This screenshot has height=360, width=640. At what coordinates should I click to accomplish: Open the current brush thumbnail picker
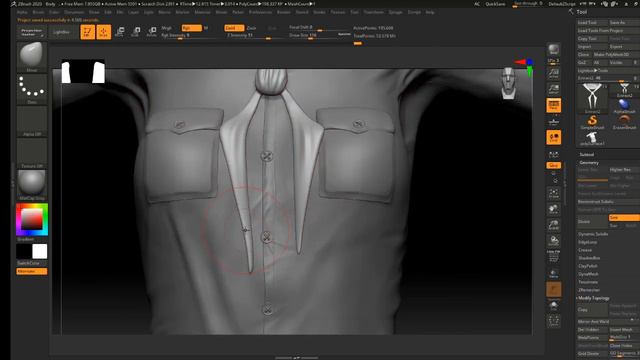click(x=32, y=57)
